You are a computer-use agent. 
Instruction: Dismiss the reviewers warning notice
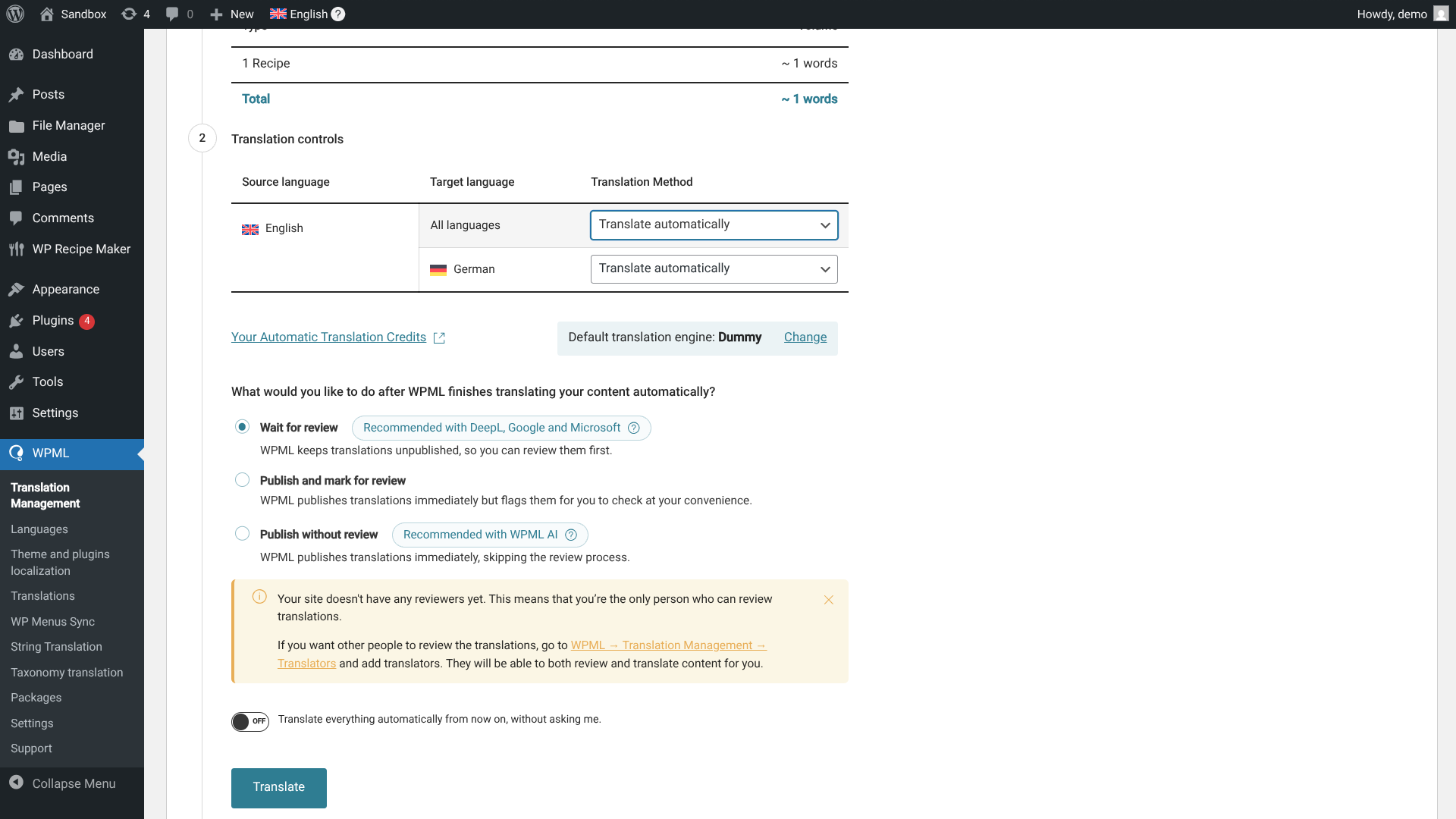[829, 600]
